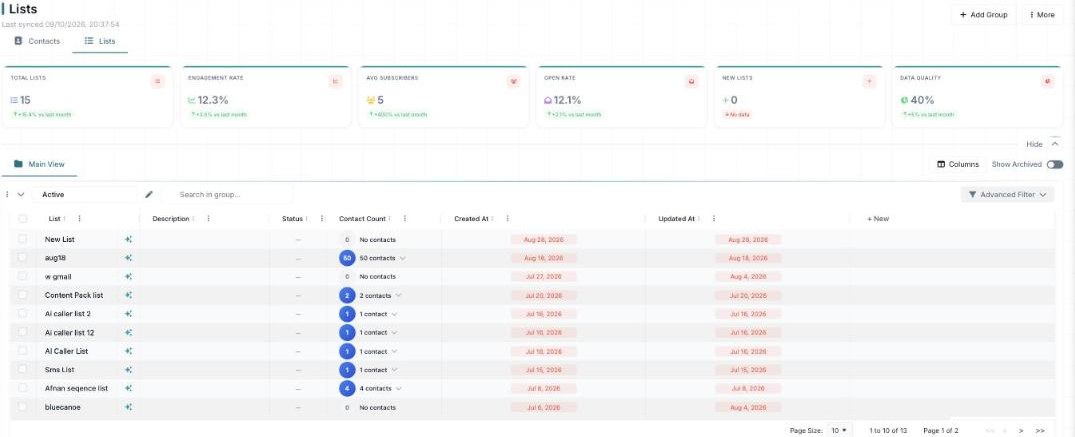The height and width of the screenshot is (437, 1075).
Task: Click the Columns button
Action: pyautogui.click(x=958, y=165)
